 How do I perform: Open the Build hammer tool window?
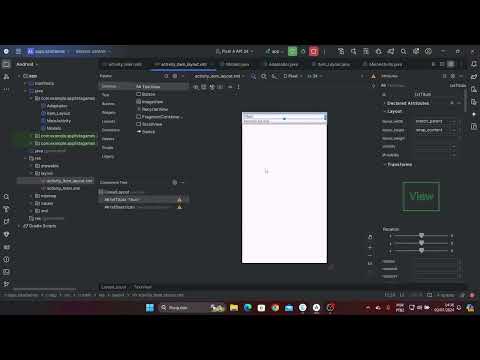(6, 209)
